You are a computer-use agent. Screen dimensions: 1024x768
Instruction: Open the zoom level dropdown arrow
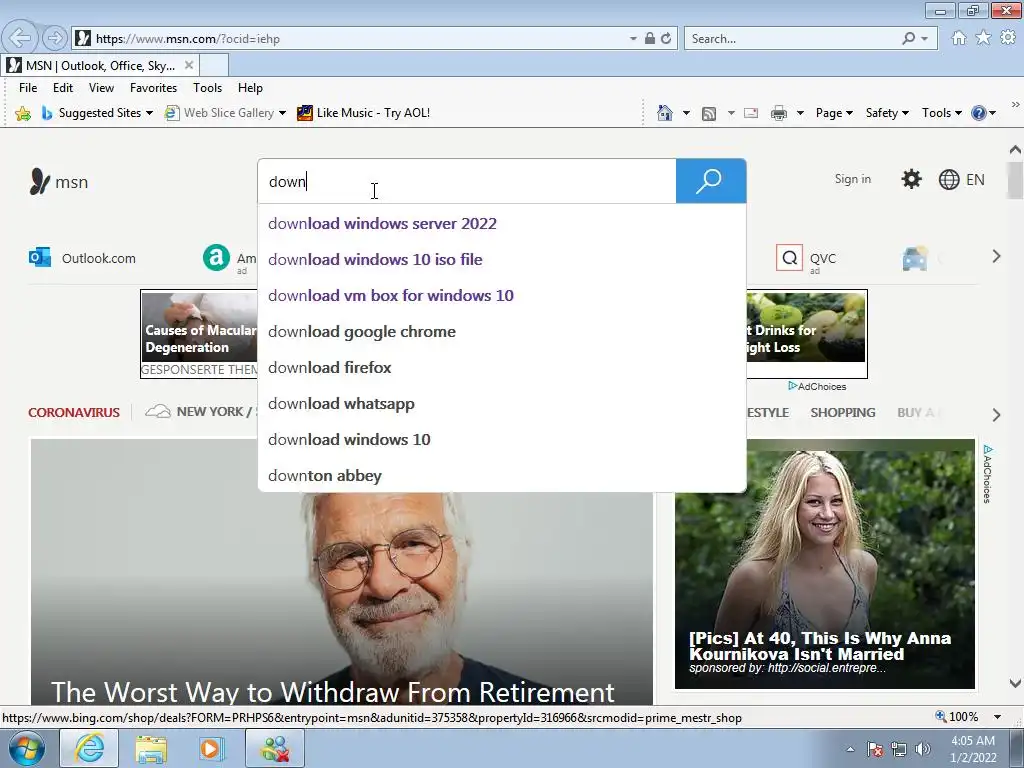coord(997,717)
